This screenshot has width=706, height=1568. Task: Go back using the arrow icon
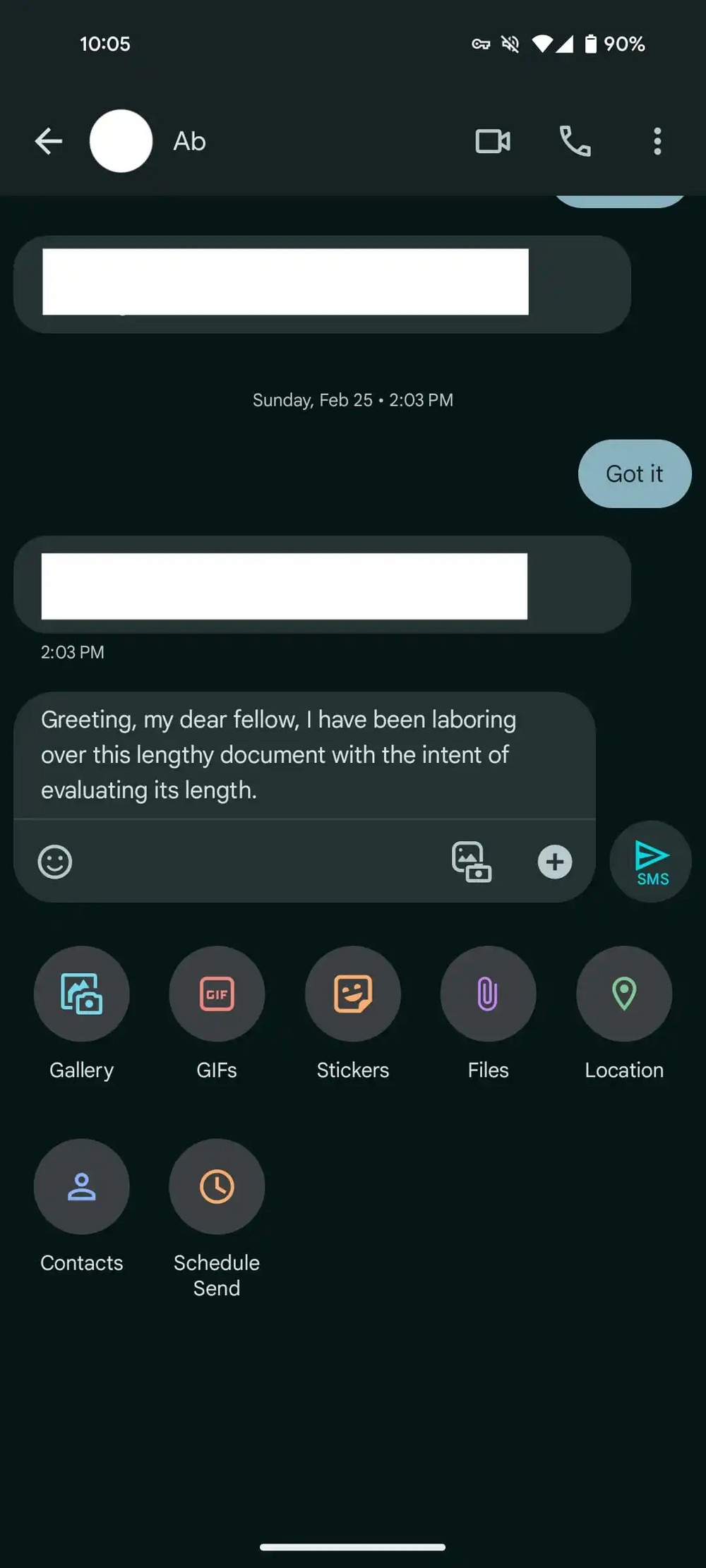click(49, 141)
